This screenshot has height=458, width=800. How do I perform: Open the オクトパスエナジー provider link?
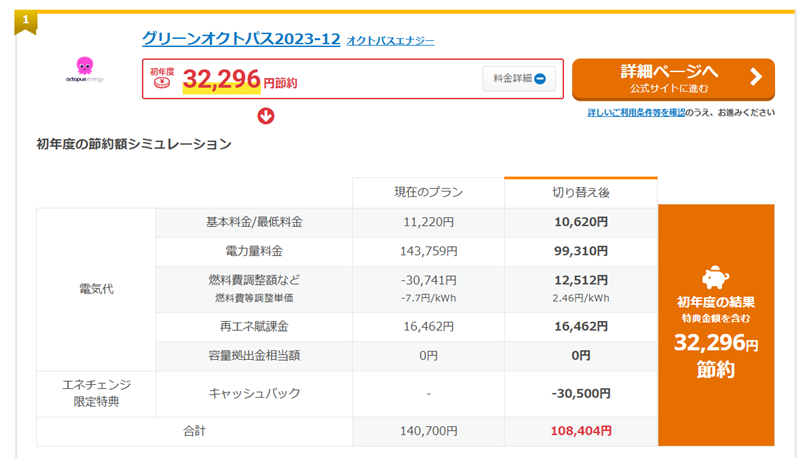coord(390,41)
